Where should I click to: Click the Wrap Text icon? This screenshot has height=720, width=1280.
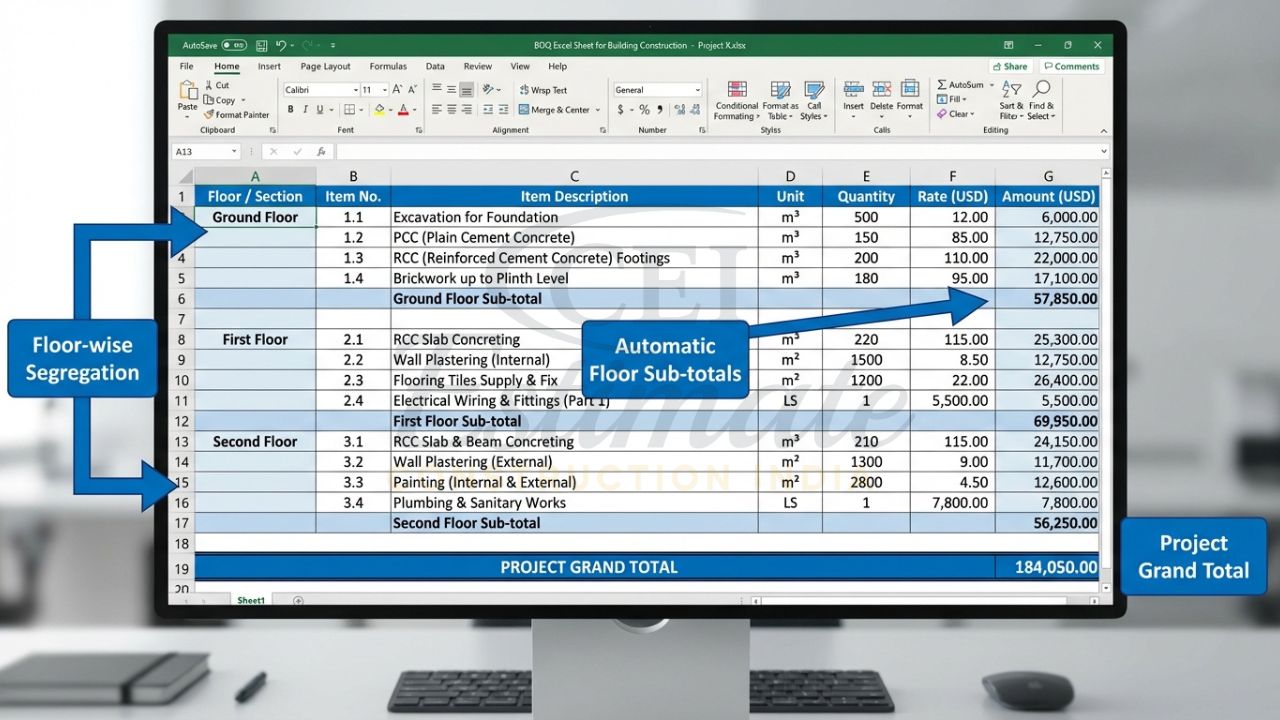543,89
